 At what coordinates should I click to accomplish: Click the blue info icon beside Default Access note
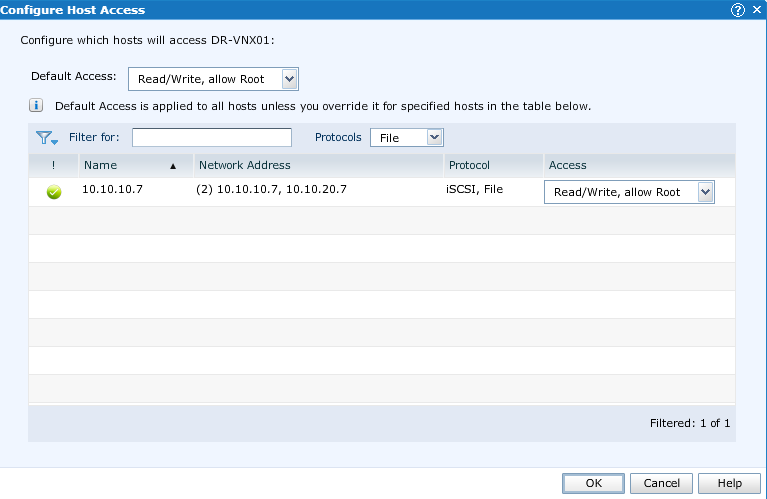point(36,105)
